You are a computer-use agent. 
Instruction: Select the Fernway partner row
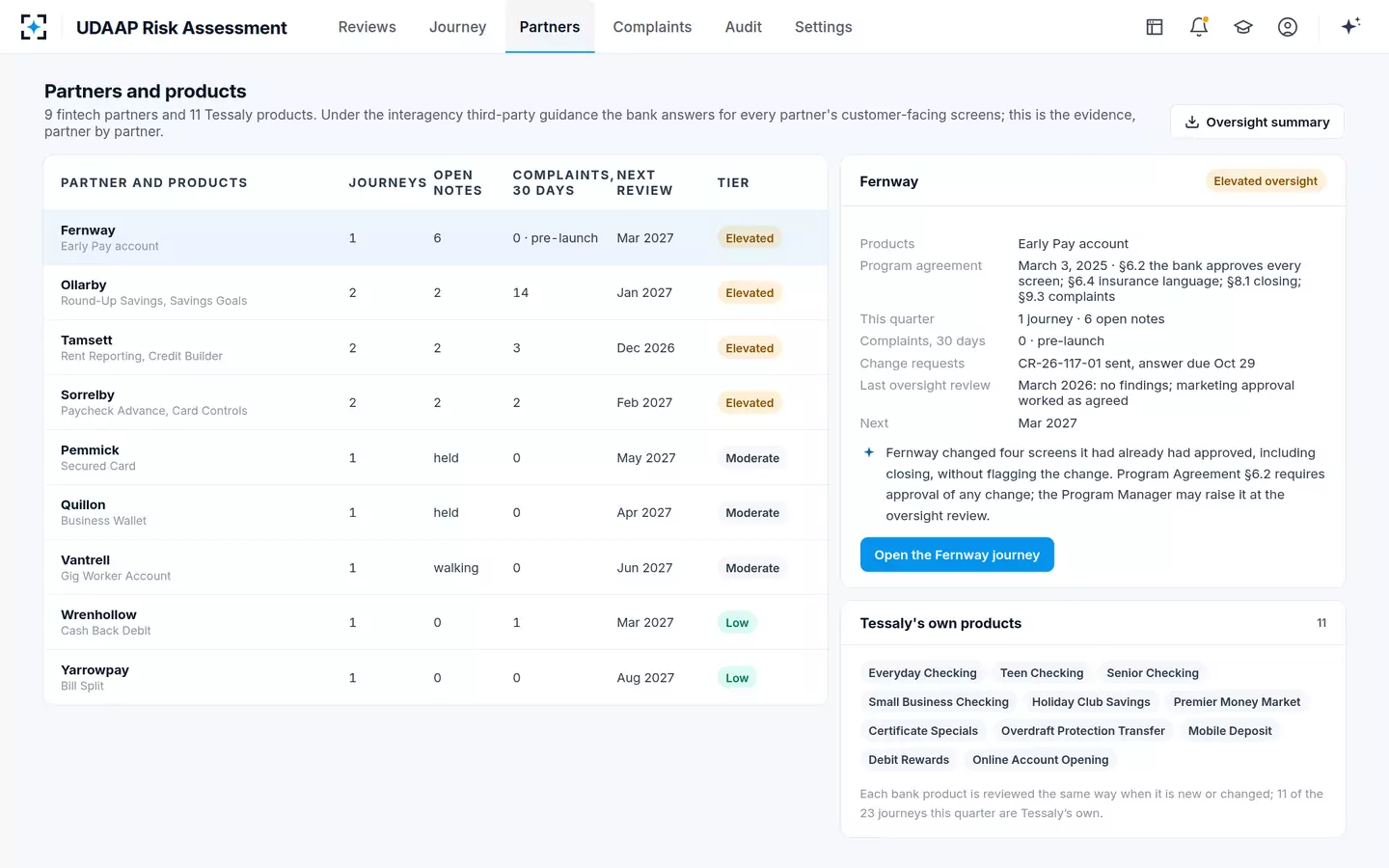[x=435, y=238]
